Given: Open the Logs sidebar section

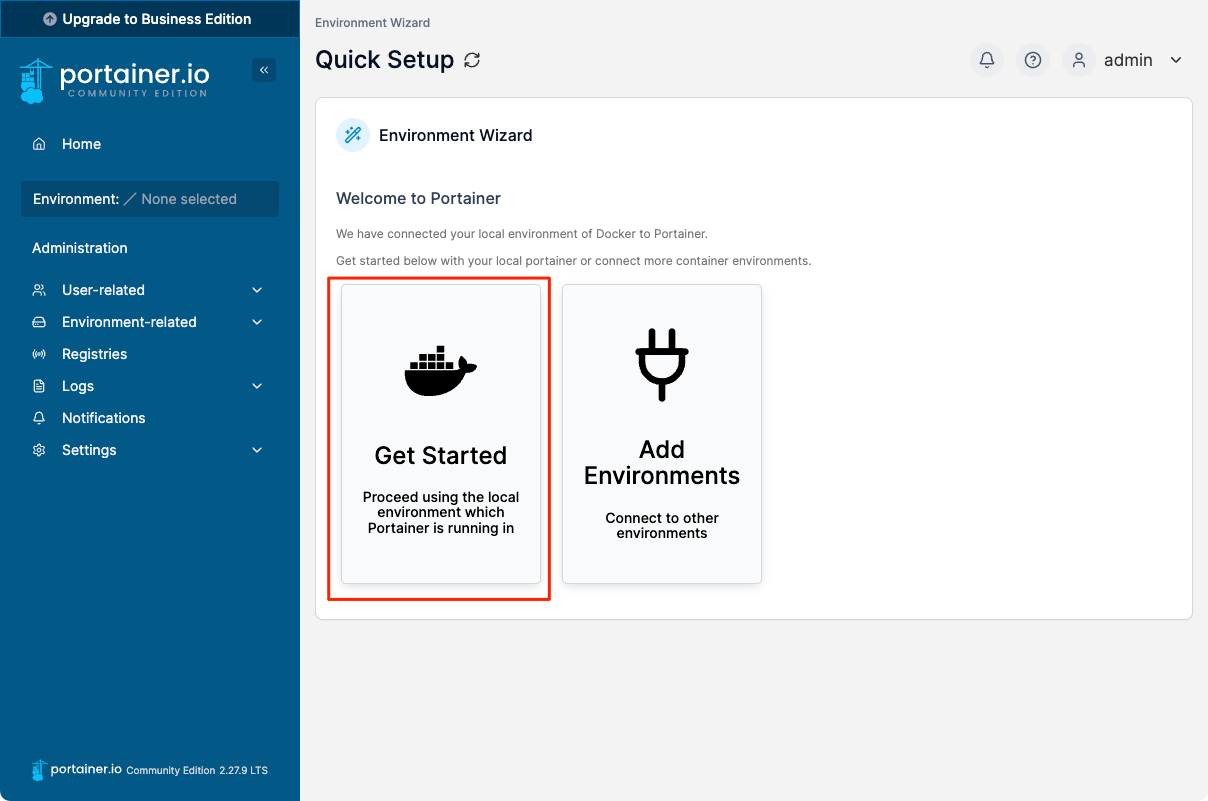Looking at the screenshot, I should point(150,386).
